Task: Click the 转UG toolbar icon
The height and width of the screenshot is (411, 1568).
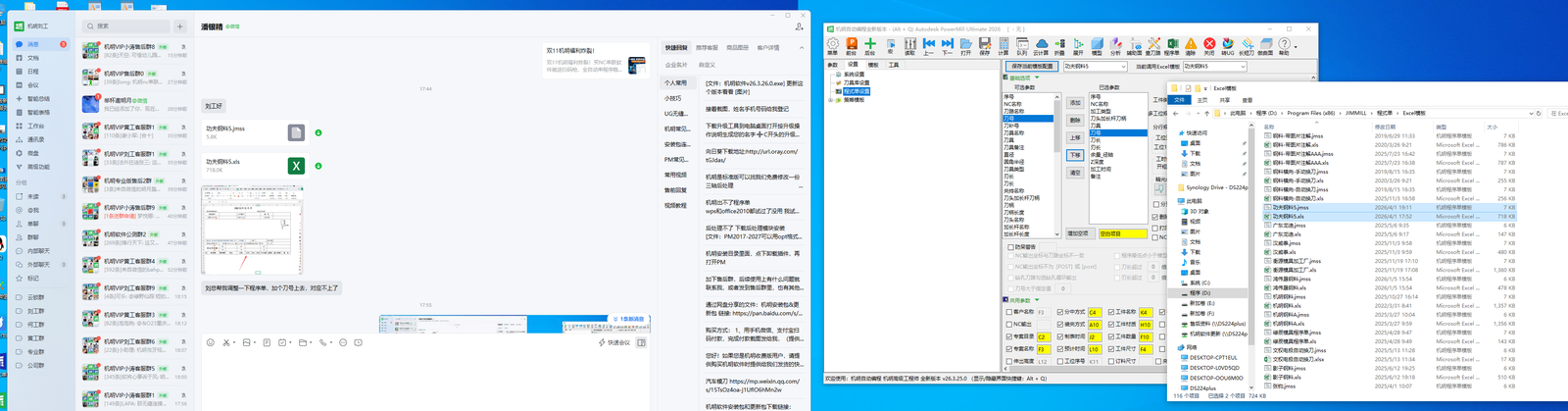Action: 1228,45
